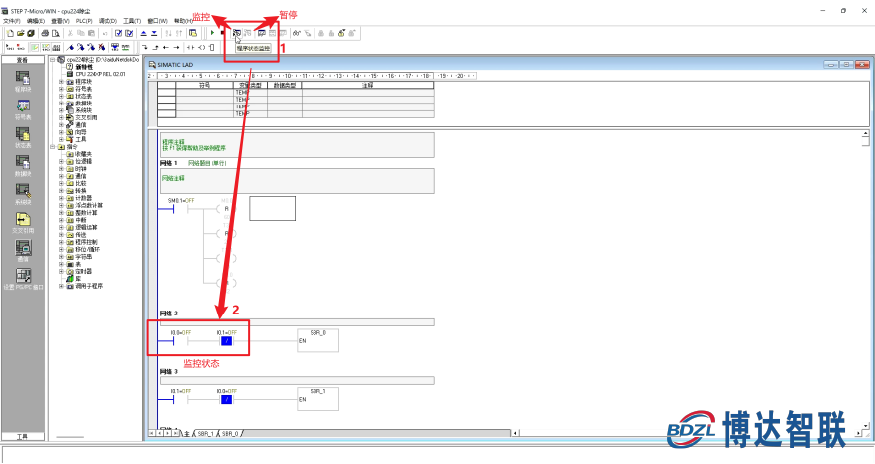Click the LAD editor vertical scrollbar up arrow
This screenshot has height=464, width=875.
coord(865,134)
